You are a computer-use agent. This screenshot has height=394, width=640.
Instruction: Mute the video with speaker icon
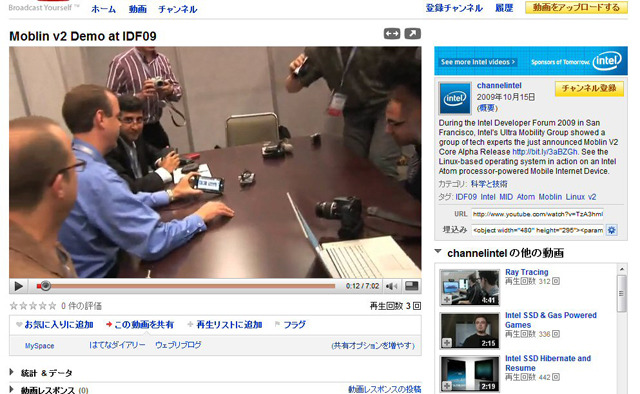pyautogui.click(x=391, y=286)
